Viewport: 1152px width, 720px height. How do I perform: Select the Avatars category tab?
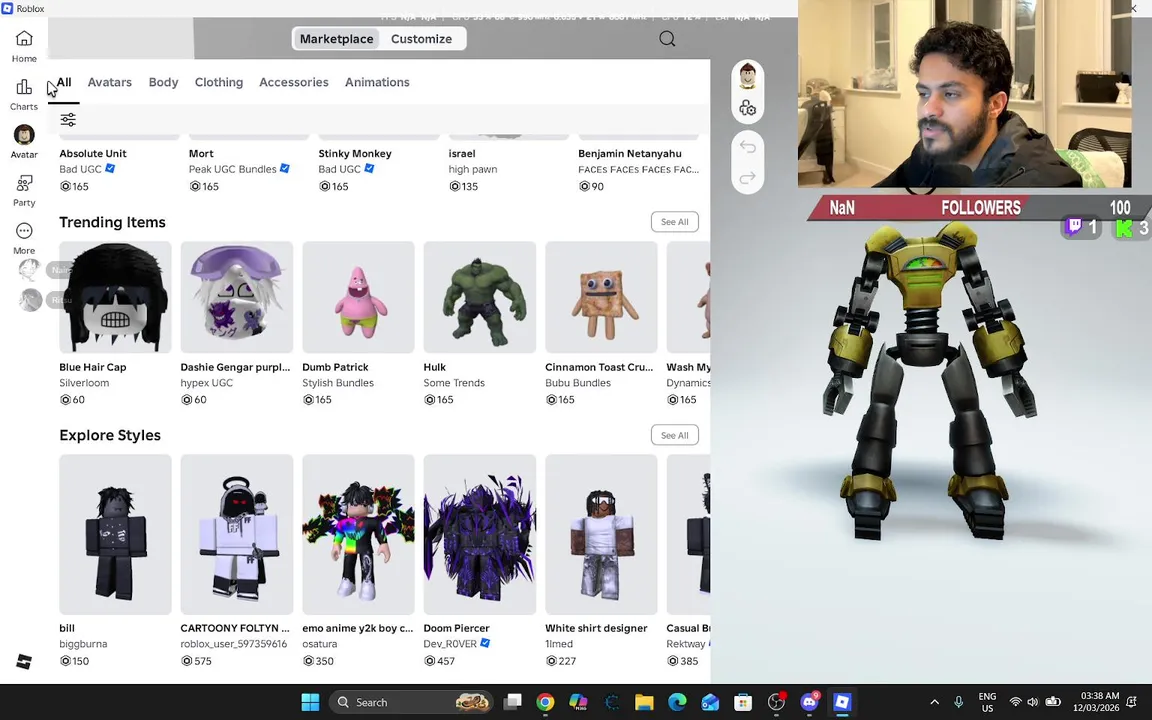[x=109, y=82]
